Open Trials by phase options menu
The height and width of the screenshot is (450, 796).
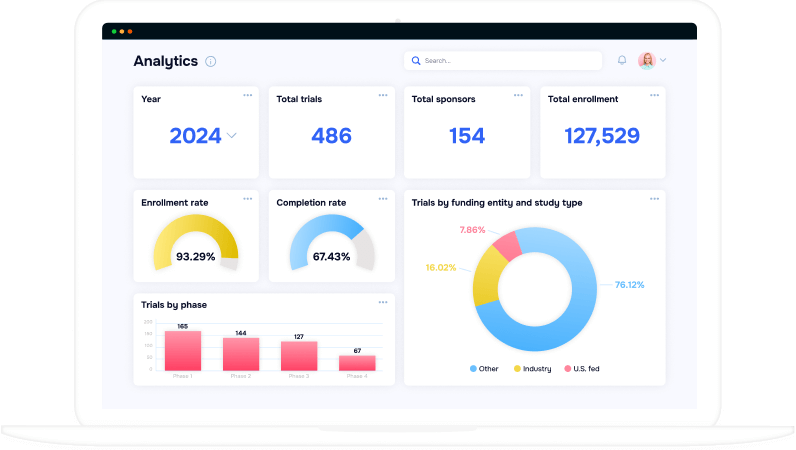click(383, 301)
